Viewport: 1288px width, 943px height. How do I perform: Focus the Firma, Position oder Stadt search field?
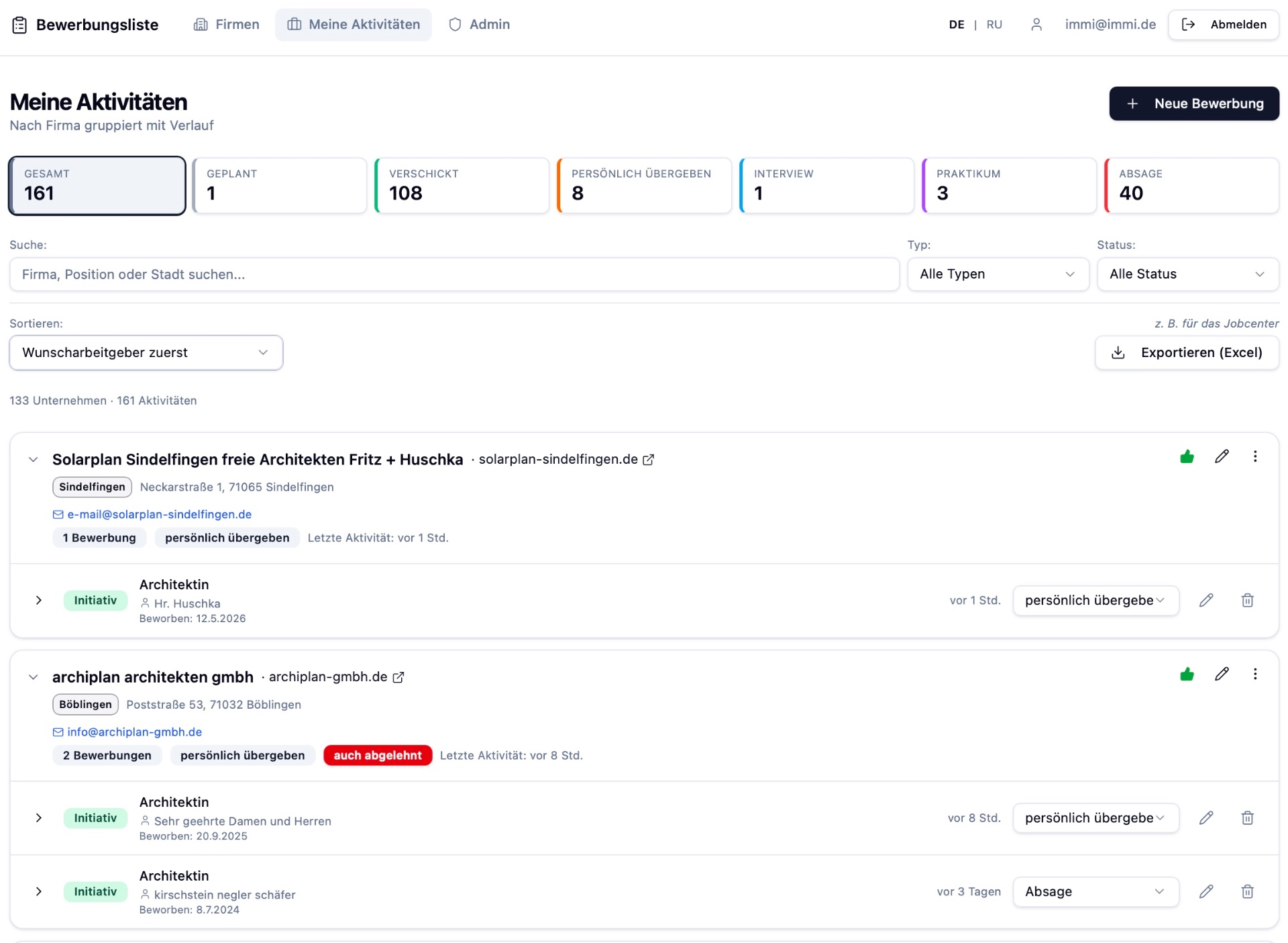(x=454, y=275)
